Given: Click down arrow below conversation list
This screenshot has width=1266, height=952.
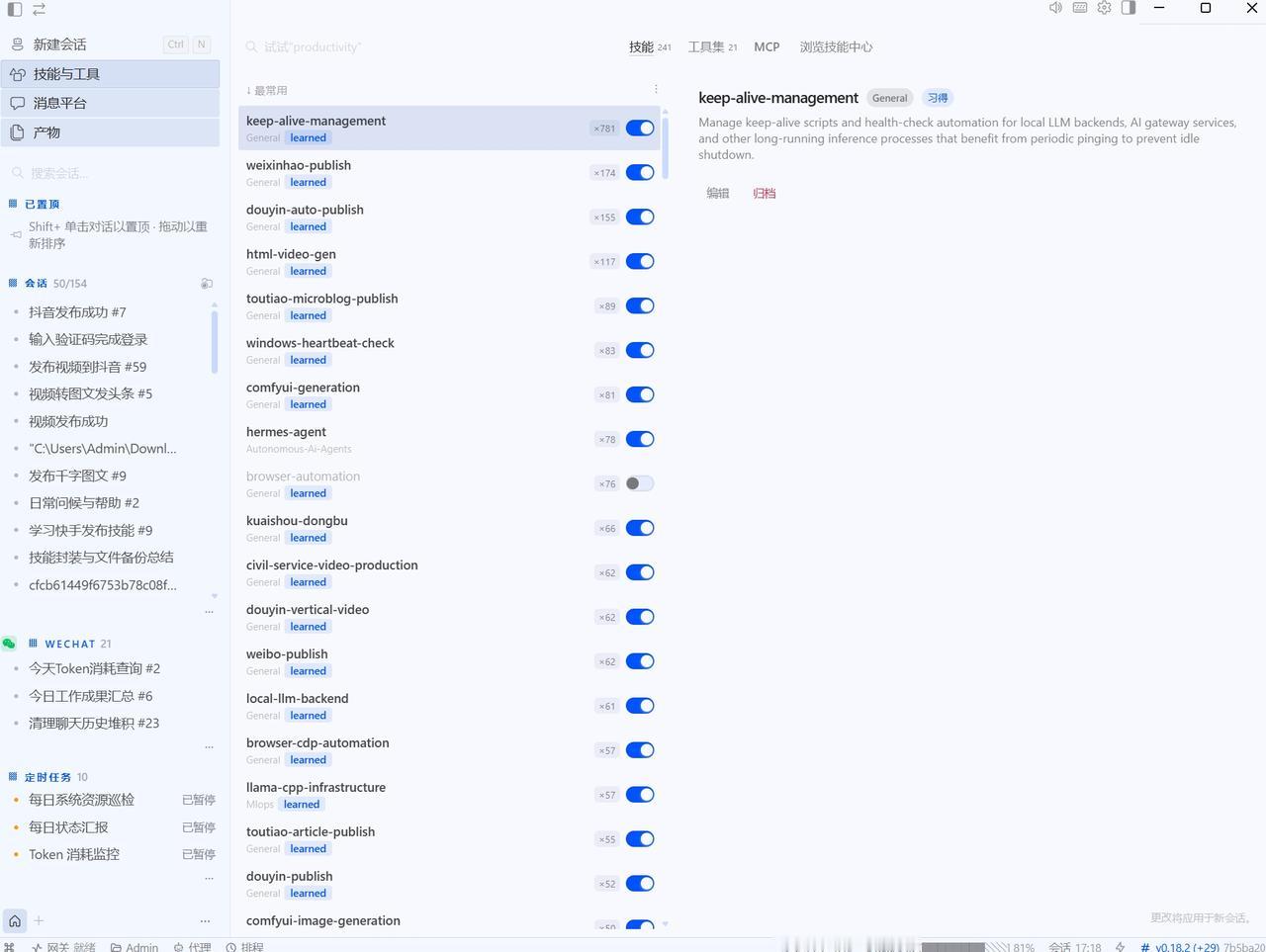Looking at the screenshot, I should [215, 596].
